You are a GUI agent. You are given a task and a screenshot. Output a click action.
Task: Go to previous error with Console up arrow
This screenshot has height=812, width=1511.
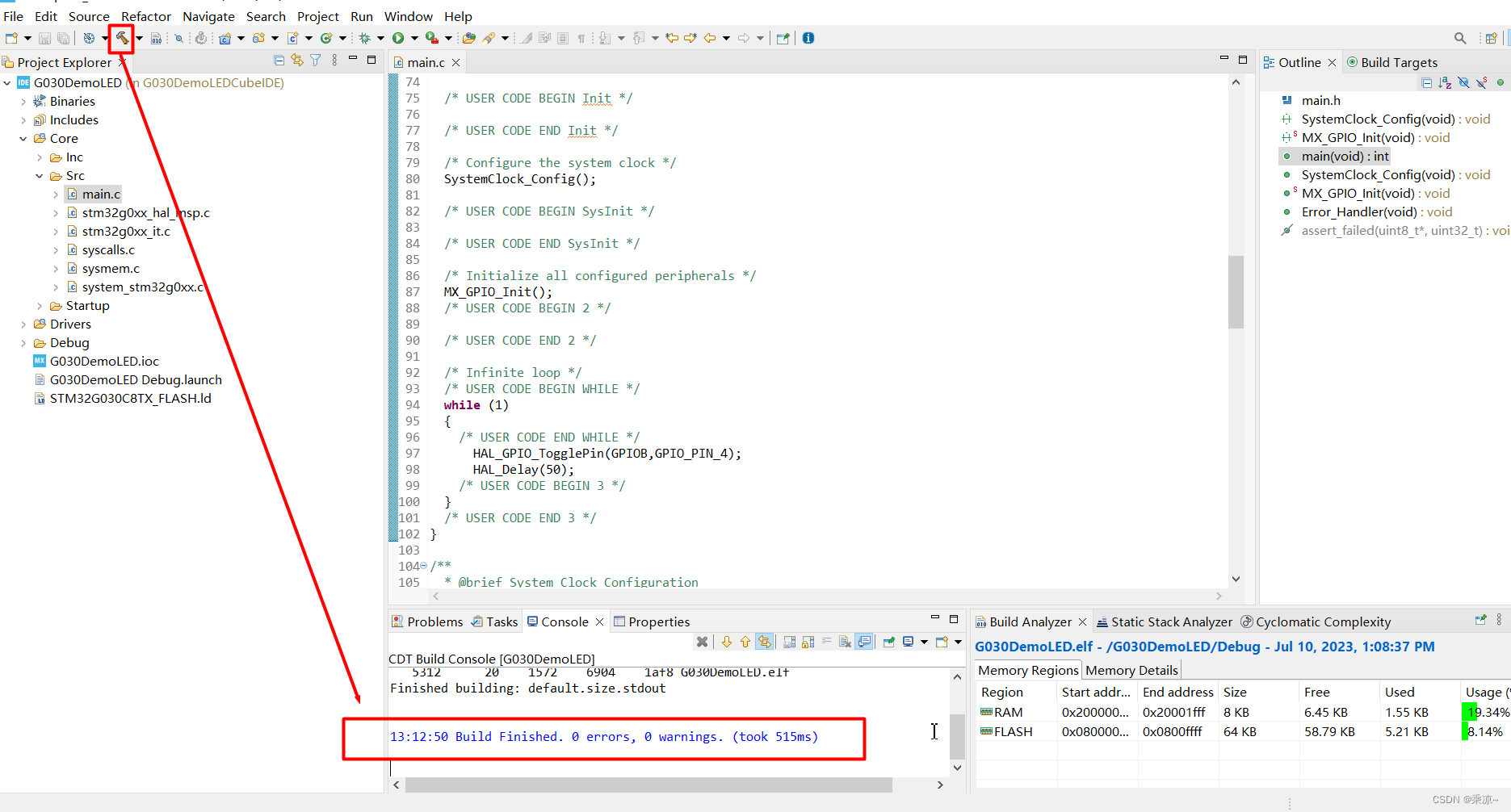(745, 642)
